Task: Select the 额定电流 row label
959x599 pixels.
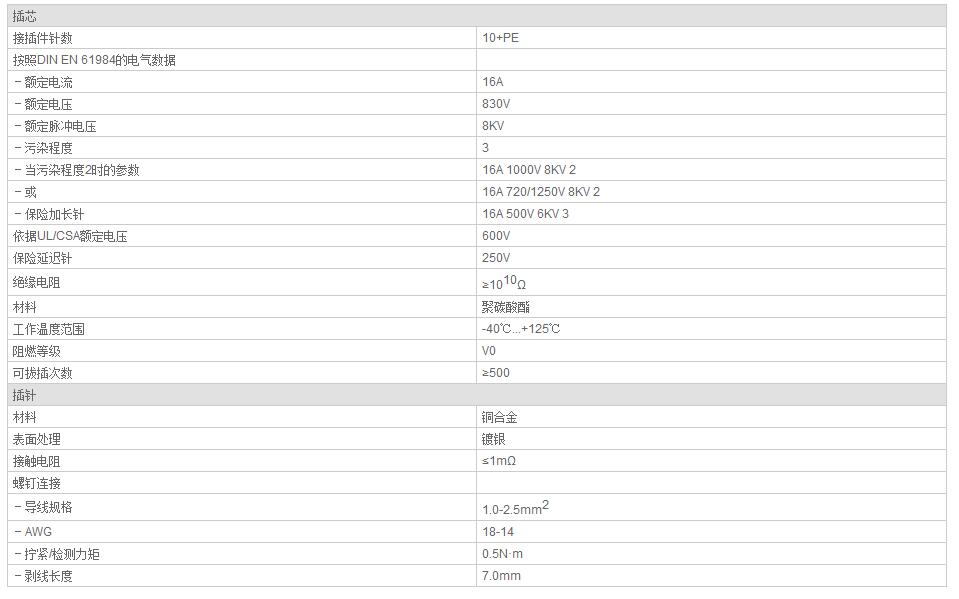Action: click(43, 82)
